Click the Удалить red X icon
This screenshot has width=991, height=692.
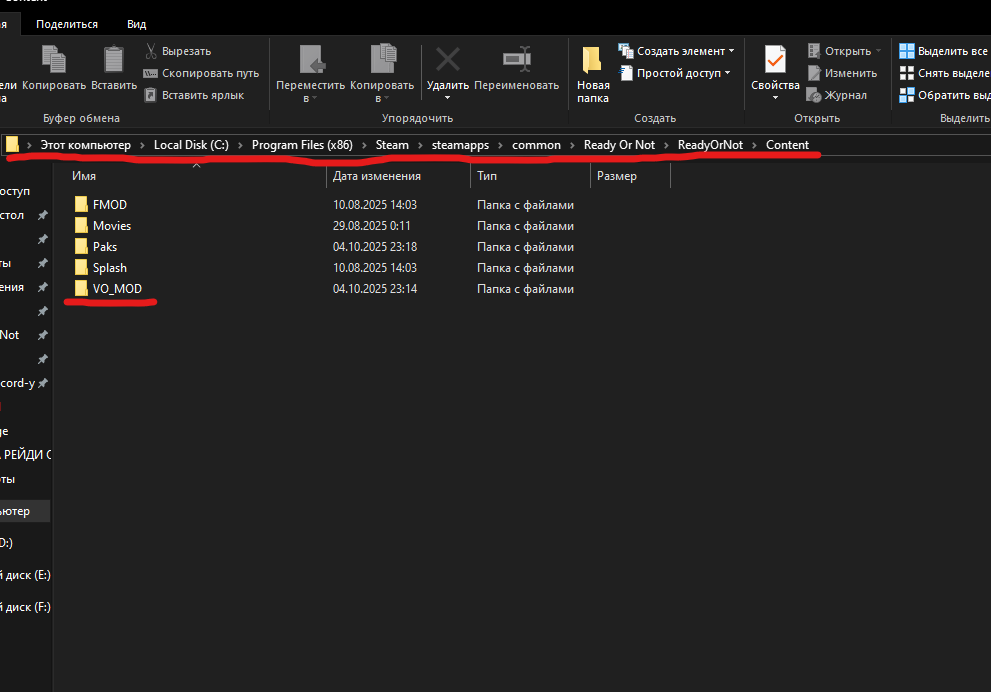(x=447, y=60)
